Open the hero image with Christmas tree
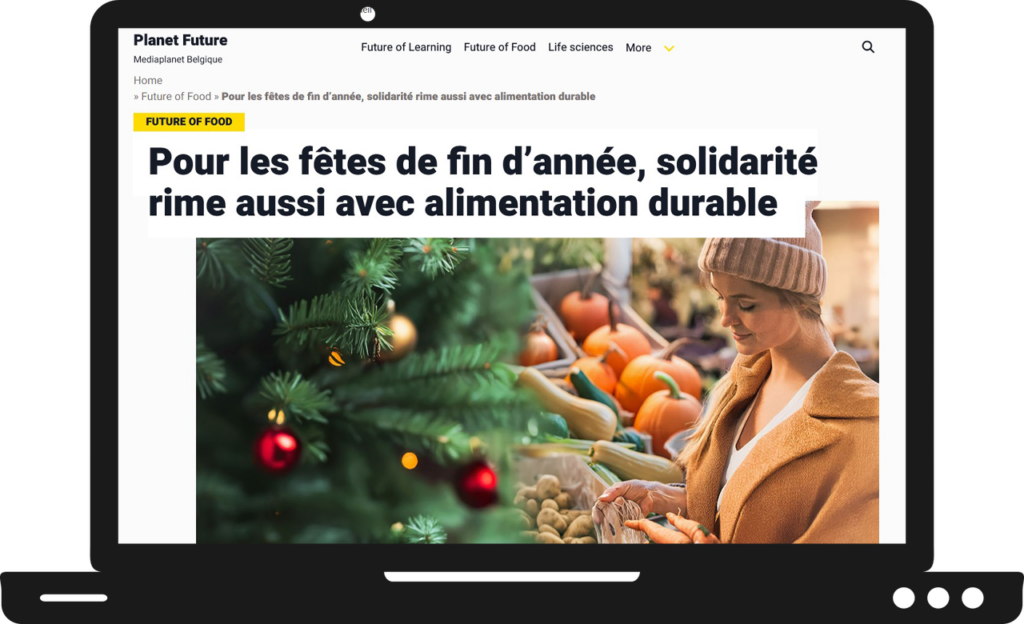 (x=537, y=390)
